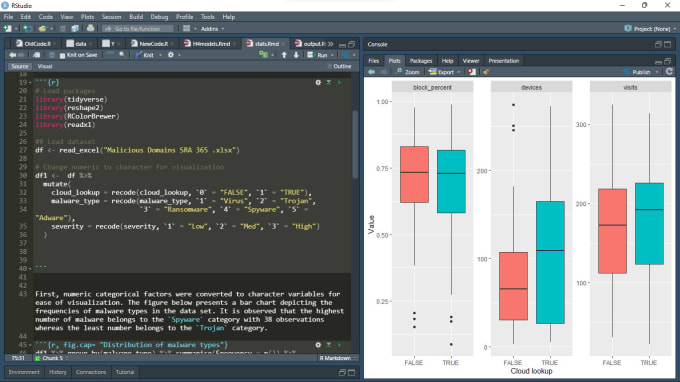This screenshot has height=382, width=680.
Task: Open the Profile menu
Action: (x=184, y=17)
